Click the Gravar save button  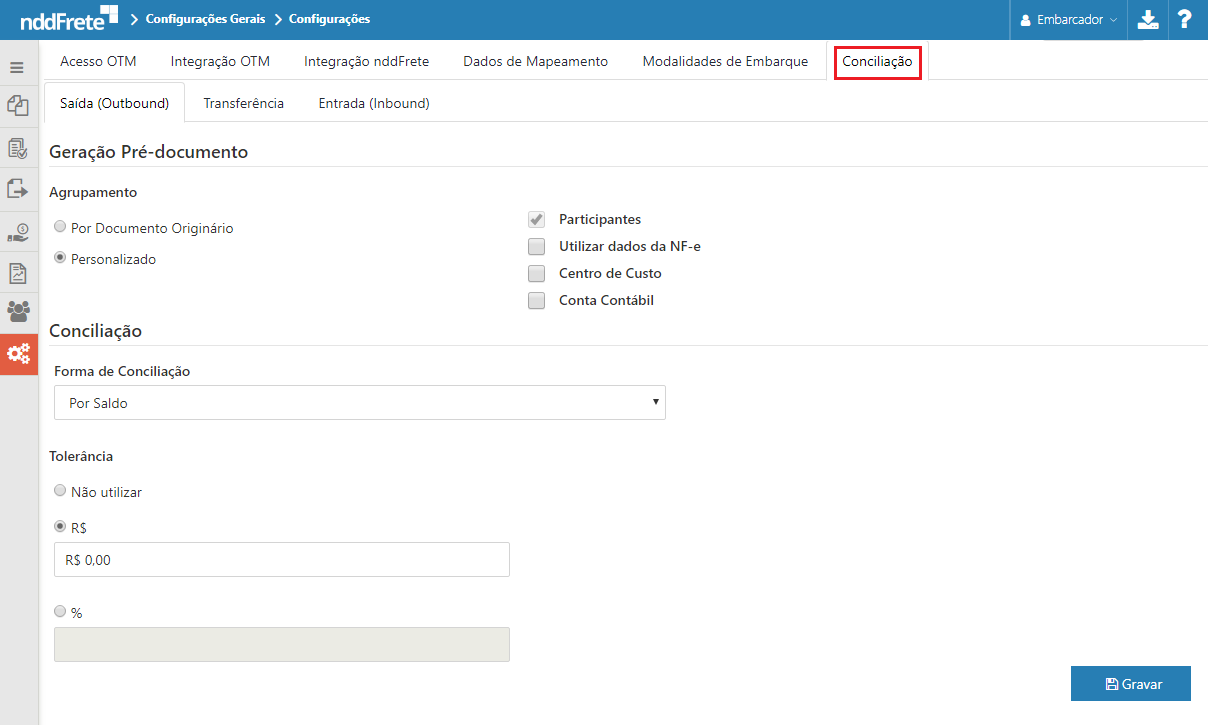pos(1130,684)
